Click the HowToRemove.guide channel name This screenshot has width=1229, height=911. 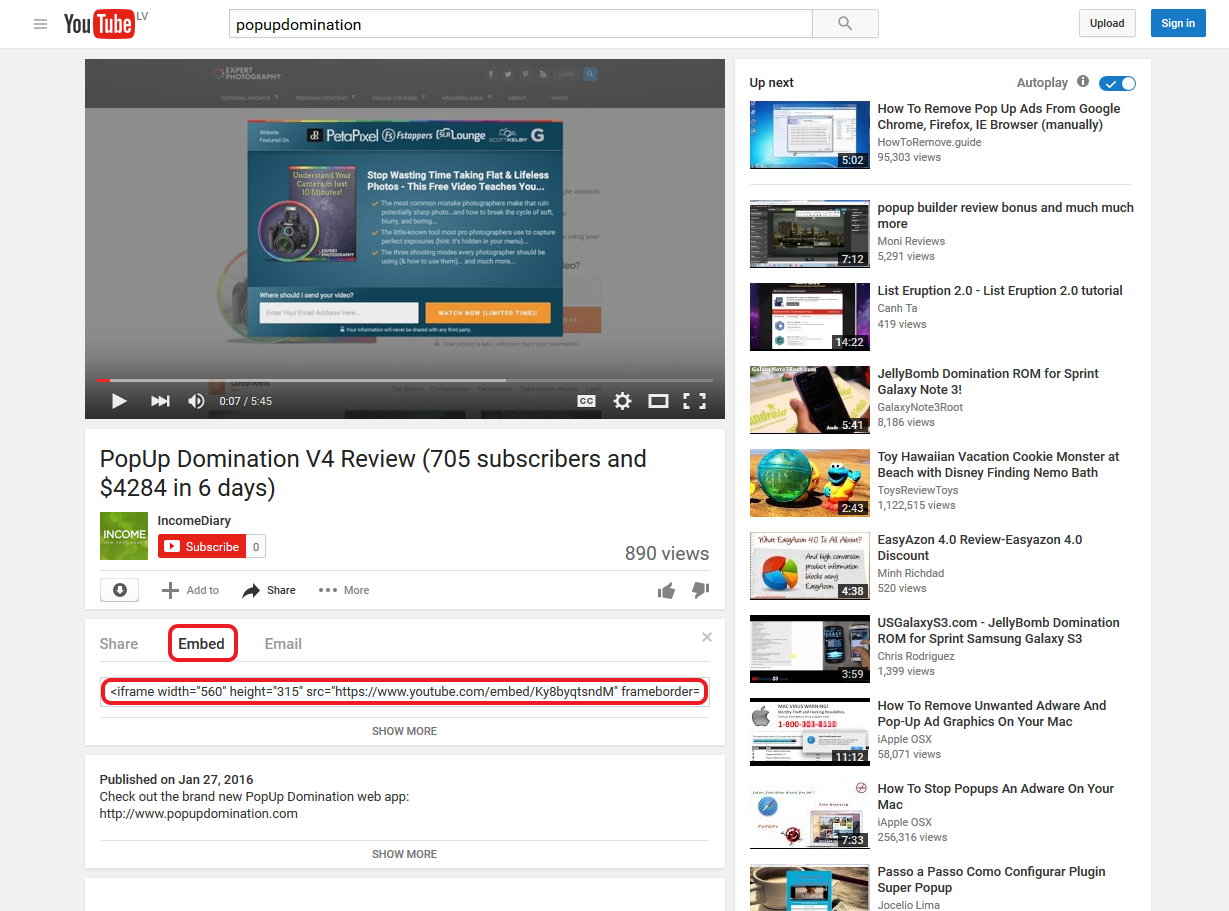pyautogui.click(x=929, y=142)
